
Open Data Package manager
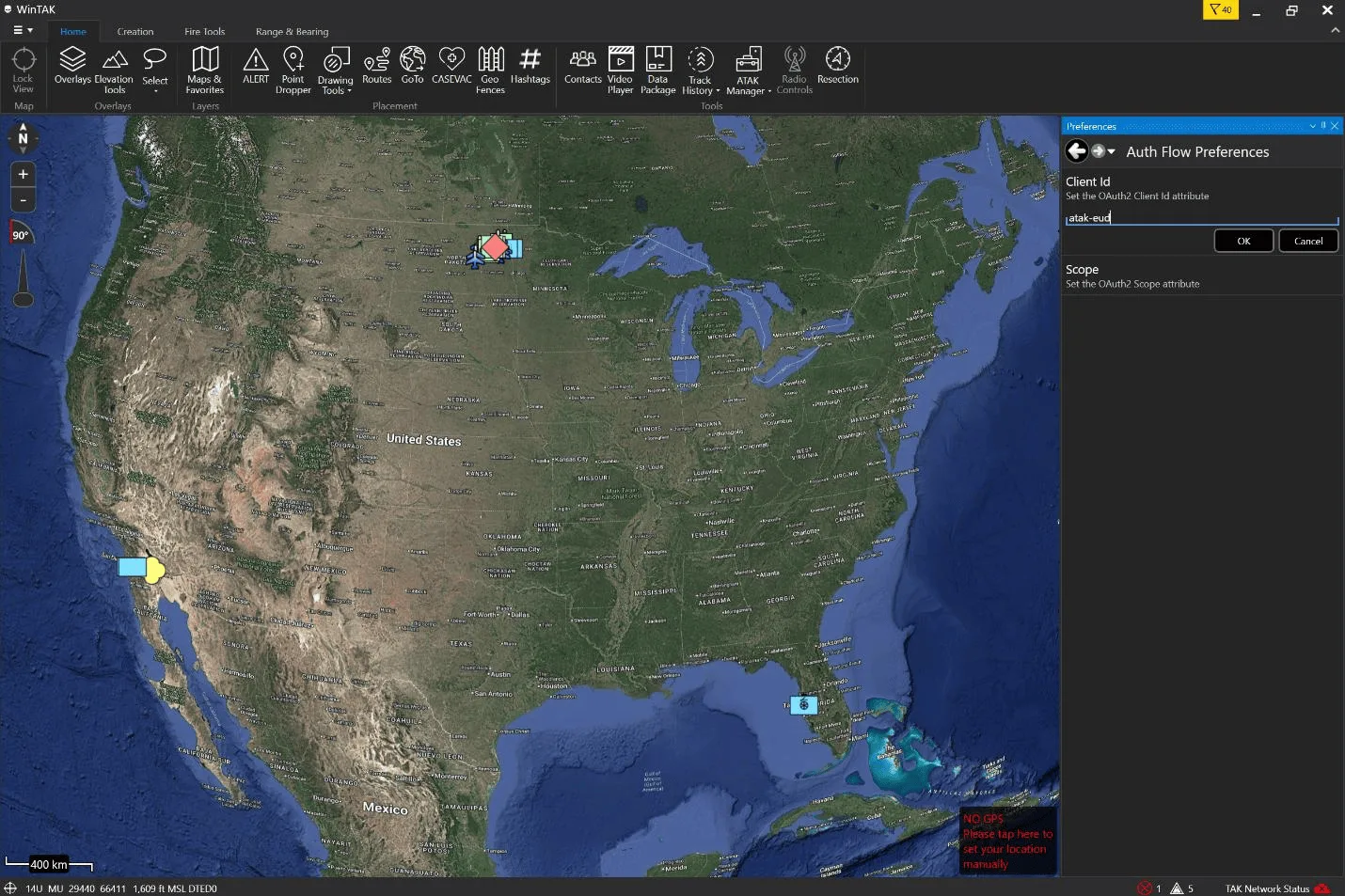(658, 71)
